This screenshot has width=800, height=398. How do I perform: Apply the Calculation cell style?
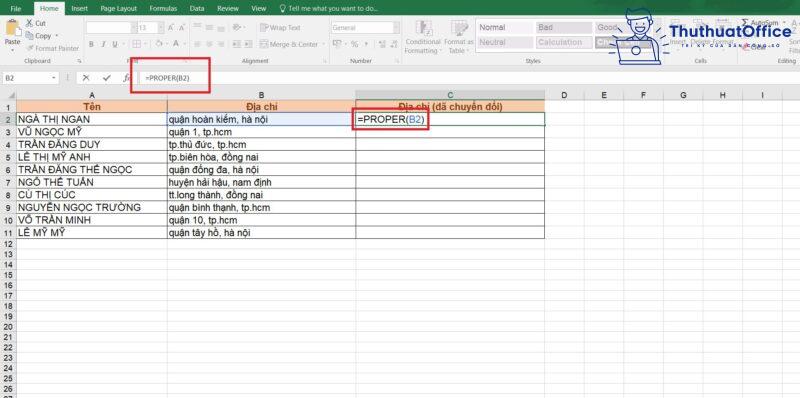pos(564,43)
